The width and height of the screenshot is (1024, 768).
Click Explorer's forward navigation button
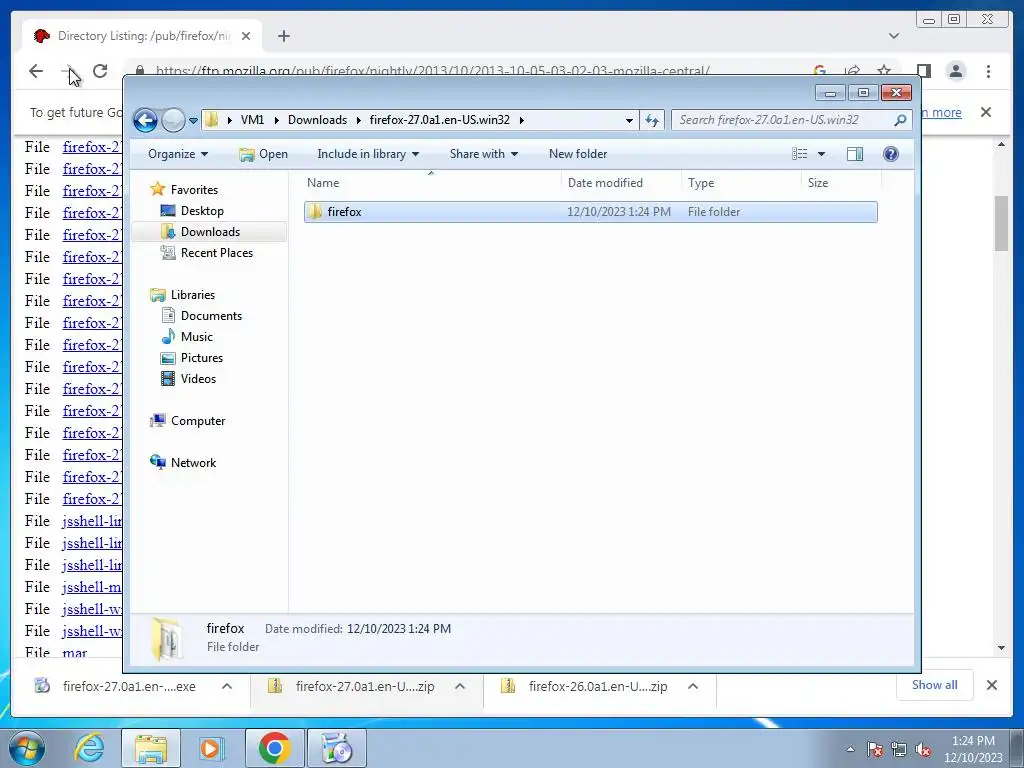[173, 120]
